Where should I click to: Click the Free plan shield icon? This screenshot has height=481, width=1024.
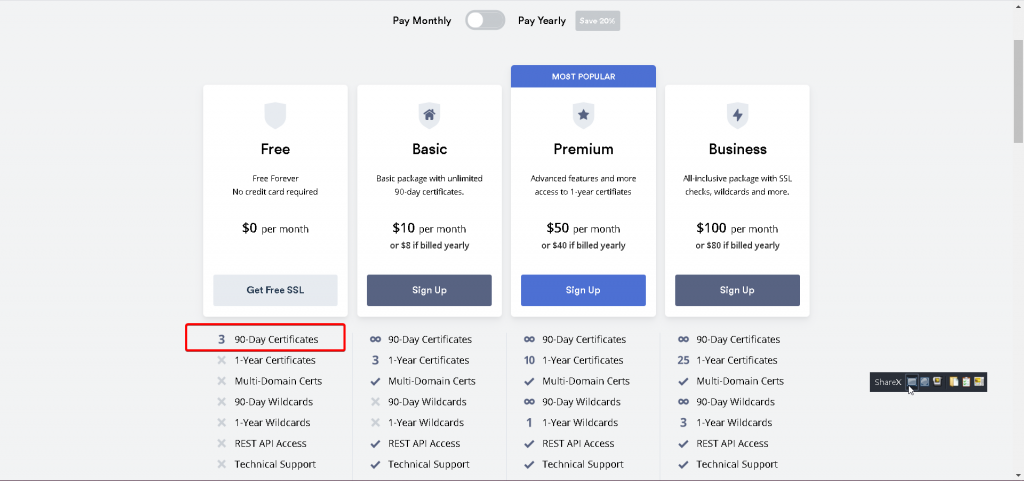(275, 115)
